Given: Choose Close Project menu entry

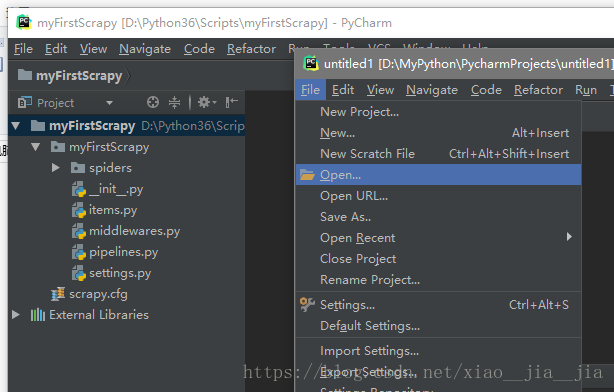Looking at the screenshot, I should (438, 259).
